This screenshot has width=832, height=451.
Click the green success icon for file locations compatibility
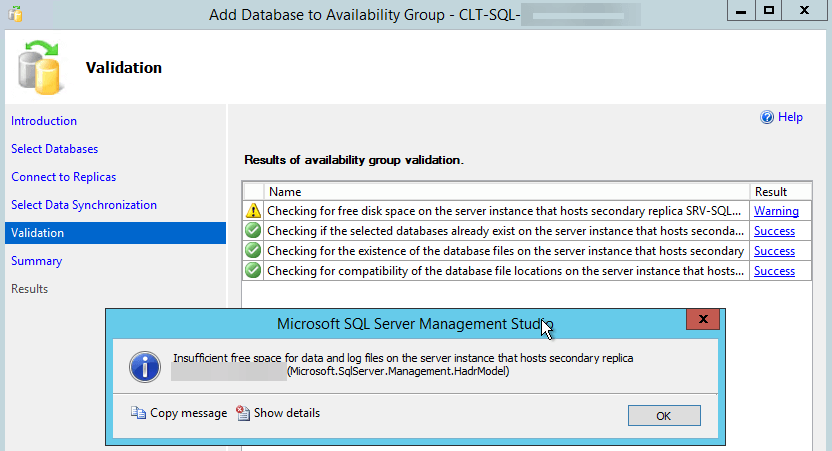[254, 271]
